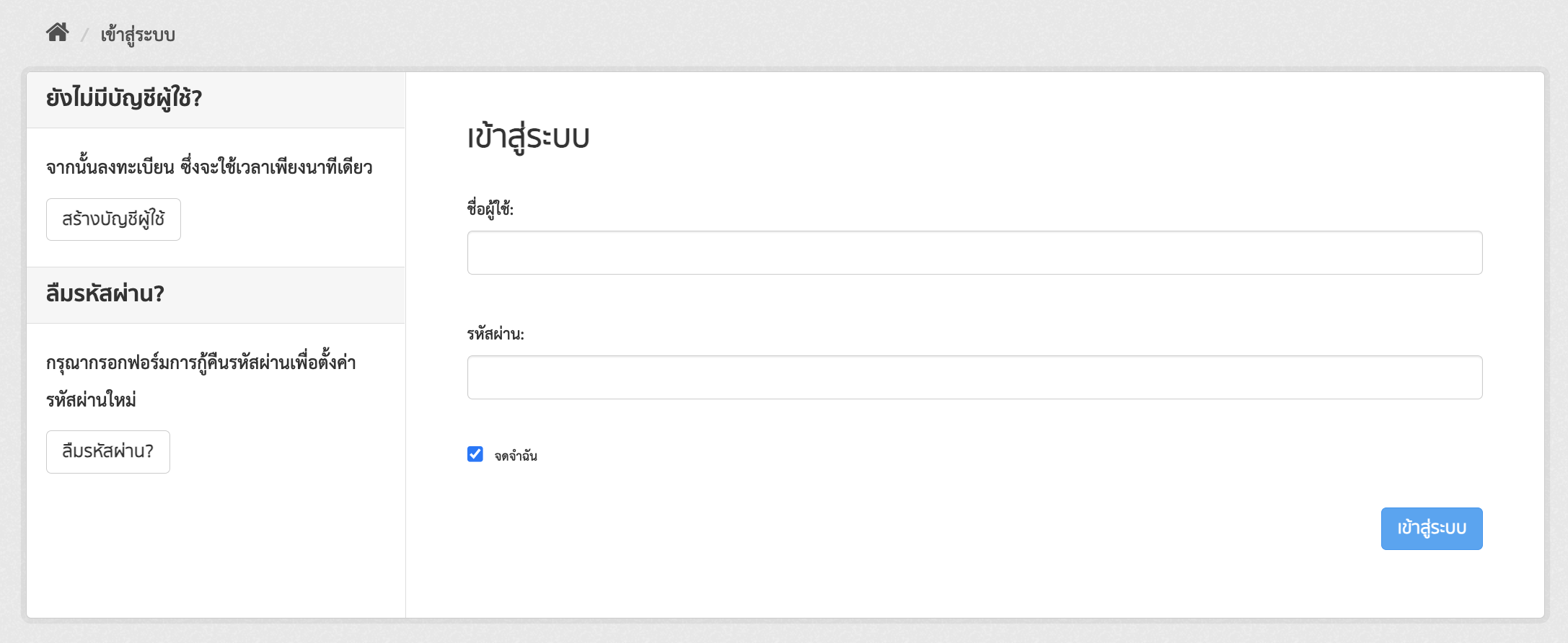The image size is (1568, 643).
Task: Focus the รหัสผ่าน input field
Action: pyautogui.click(x=974, y=377)
